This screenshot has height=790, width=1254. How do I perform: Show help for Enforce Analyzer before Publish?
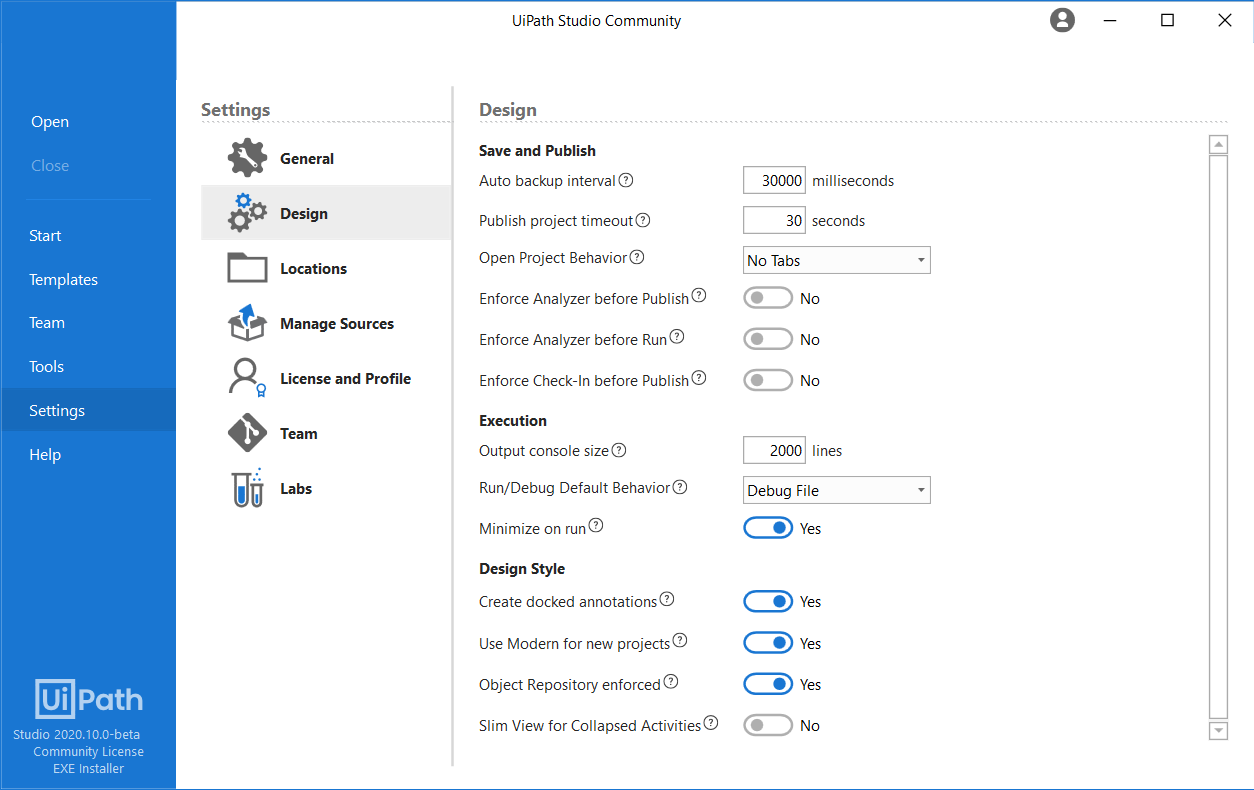click(x=699, y=296)
